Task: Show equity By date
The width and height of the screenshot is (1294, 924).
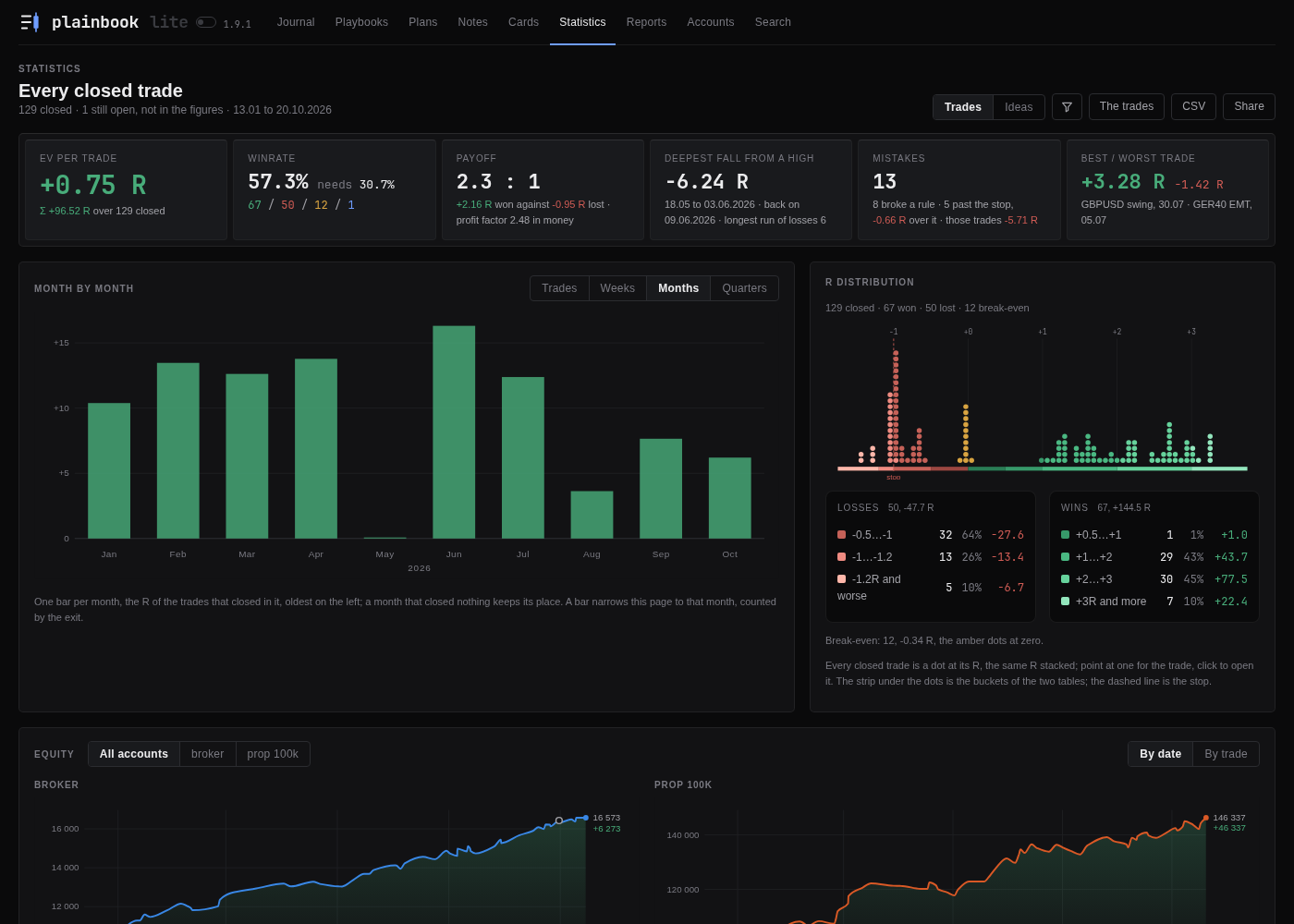Action: click(1160, 754)
